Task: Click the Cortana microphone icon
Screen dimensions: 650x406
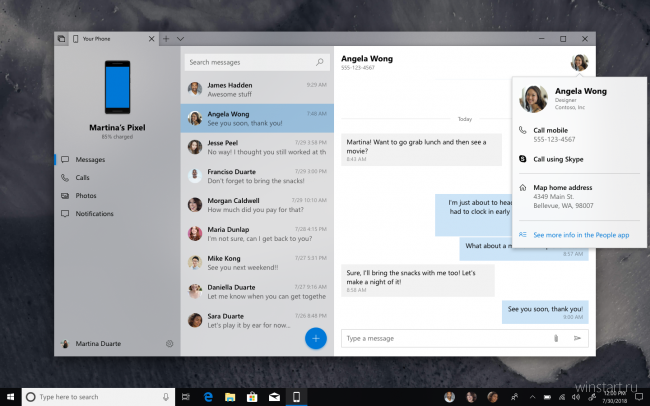Action: (x=165, y=397)
